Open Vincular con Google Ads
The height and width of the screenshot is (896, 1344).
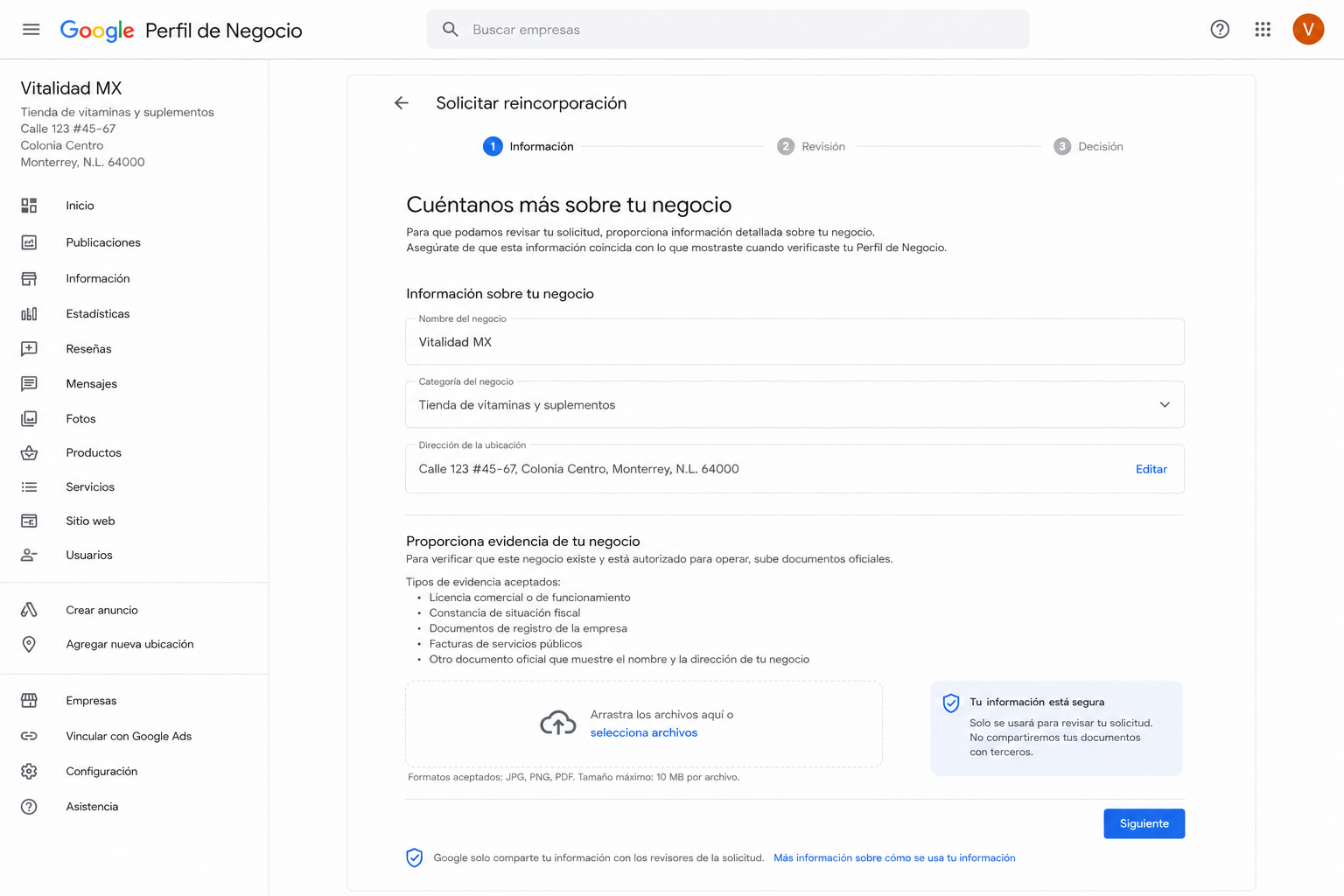click(129, 736)
